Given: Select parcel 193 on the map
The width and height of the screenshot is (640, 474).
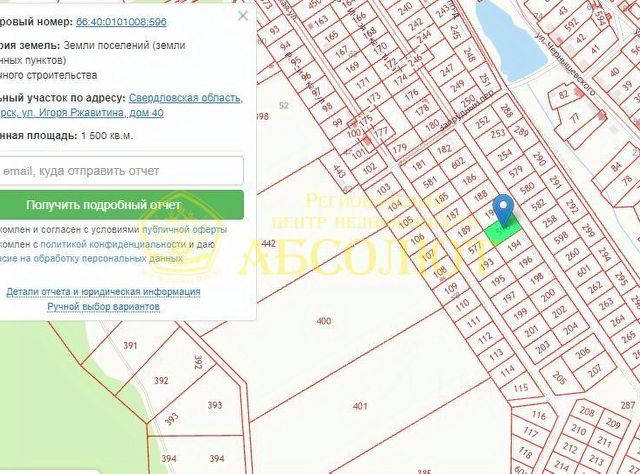Looking at the screenshot, I should [487, 264].
